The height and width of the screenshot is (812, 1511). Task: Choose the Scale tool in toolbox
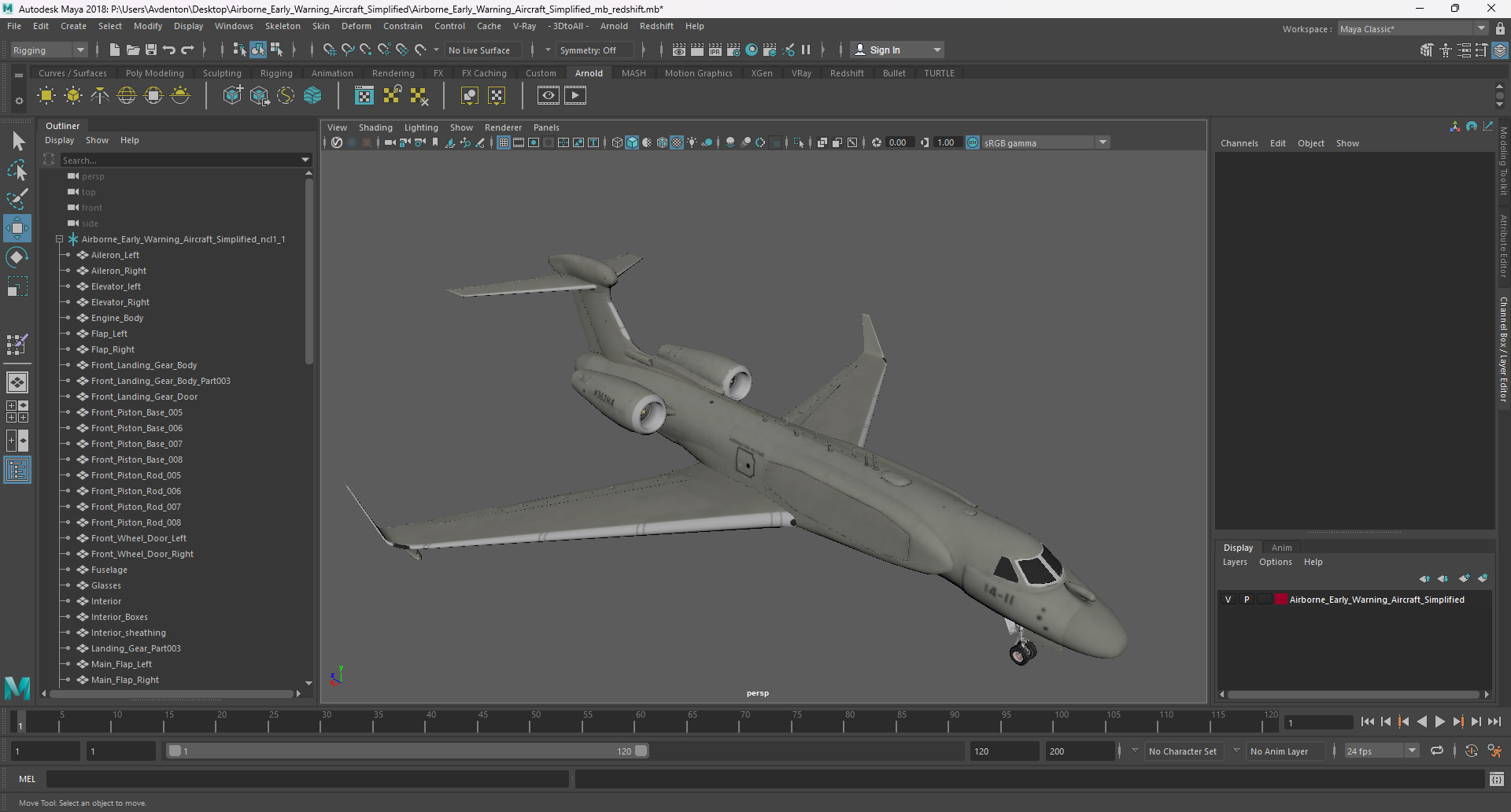(17, 286)
